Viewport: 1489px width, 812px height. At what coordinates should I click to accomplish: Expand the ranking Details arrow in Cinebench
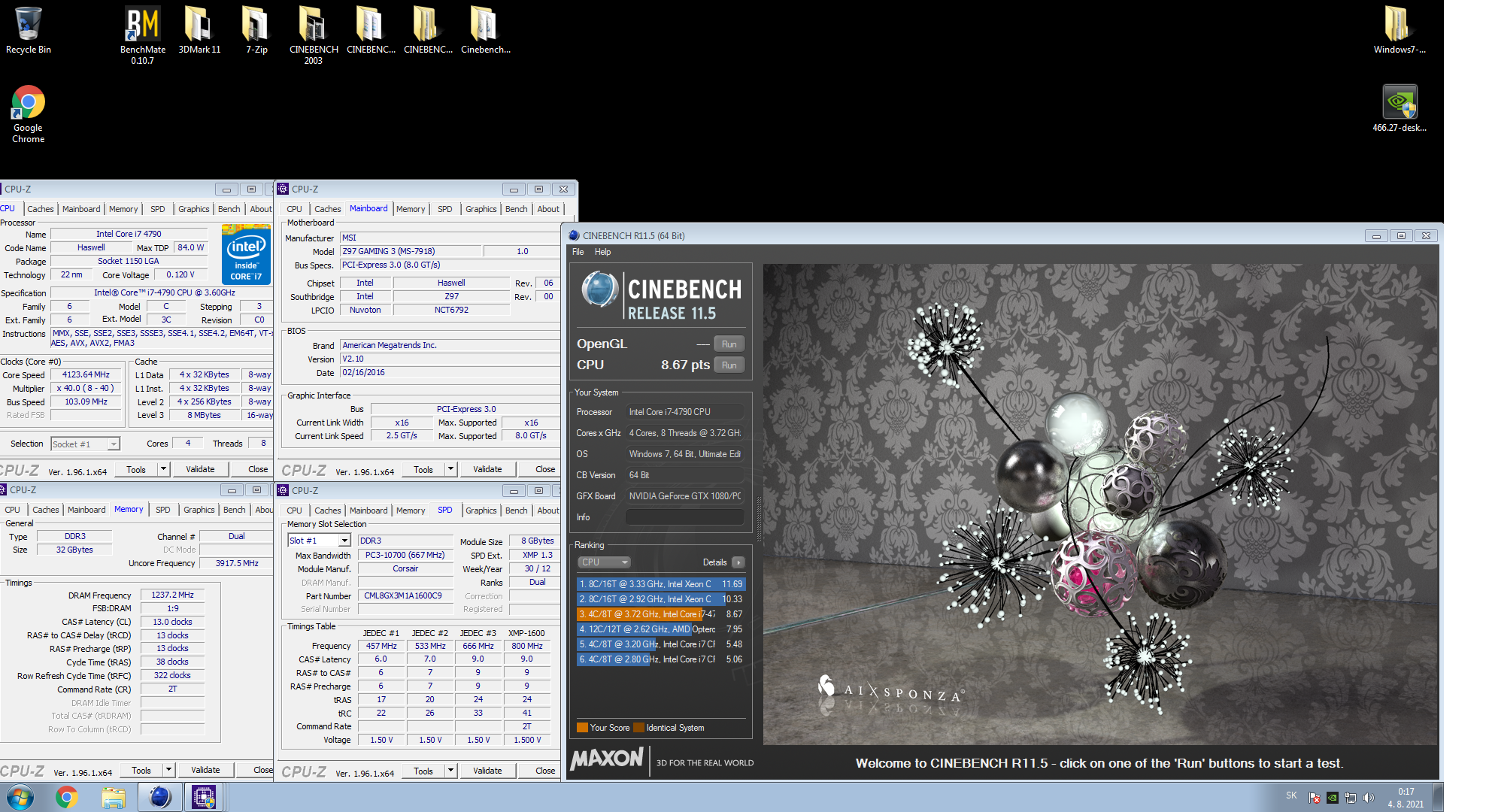(738, 562)
